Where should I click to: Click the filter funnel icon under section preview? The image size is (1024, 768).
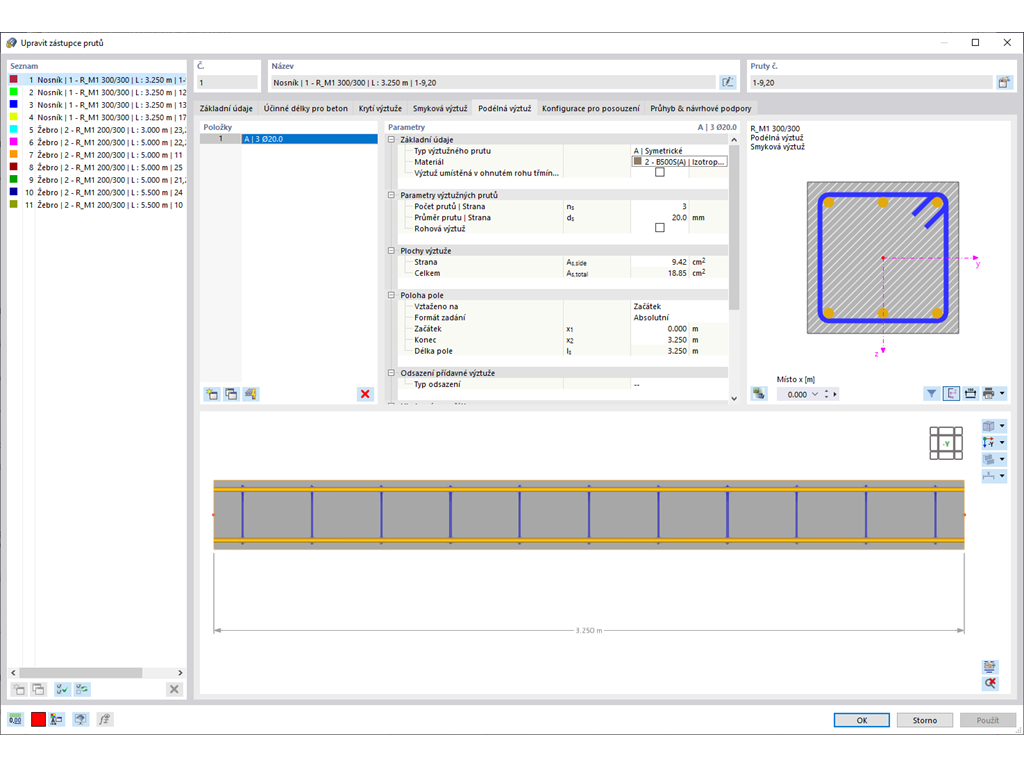[931, 393]
